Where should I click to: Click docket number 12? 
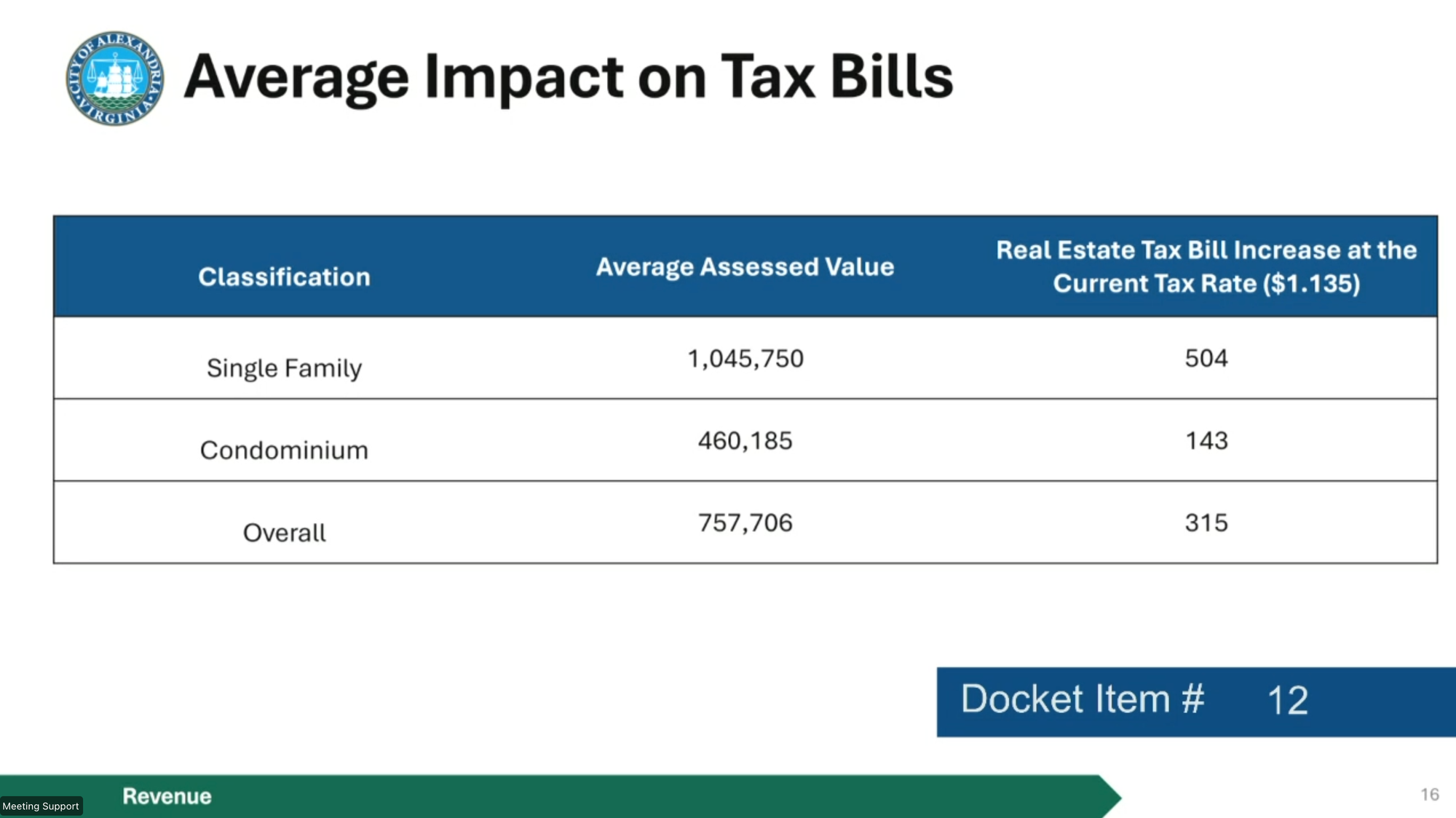point(1287,701)
